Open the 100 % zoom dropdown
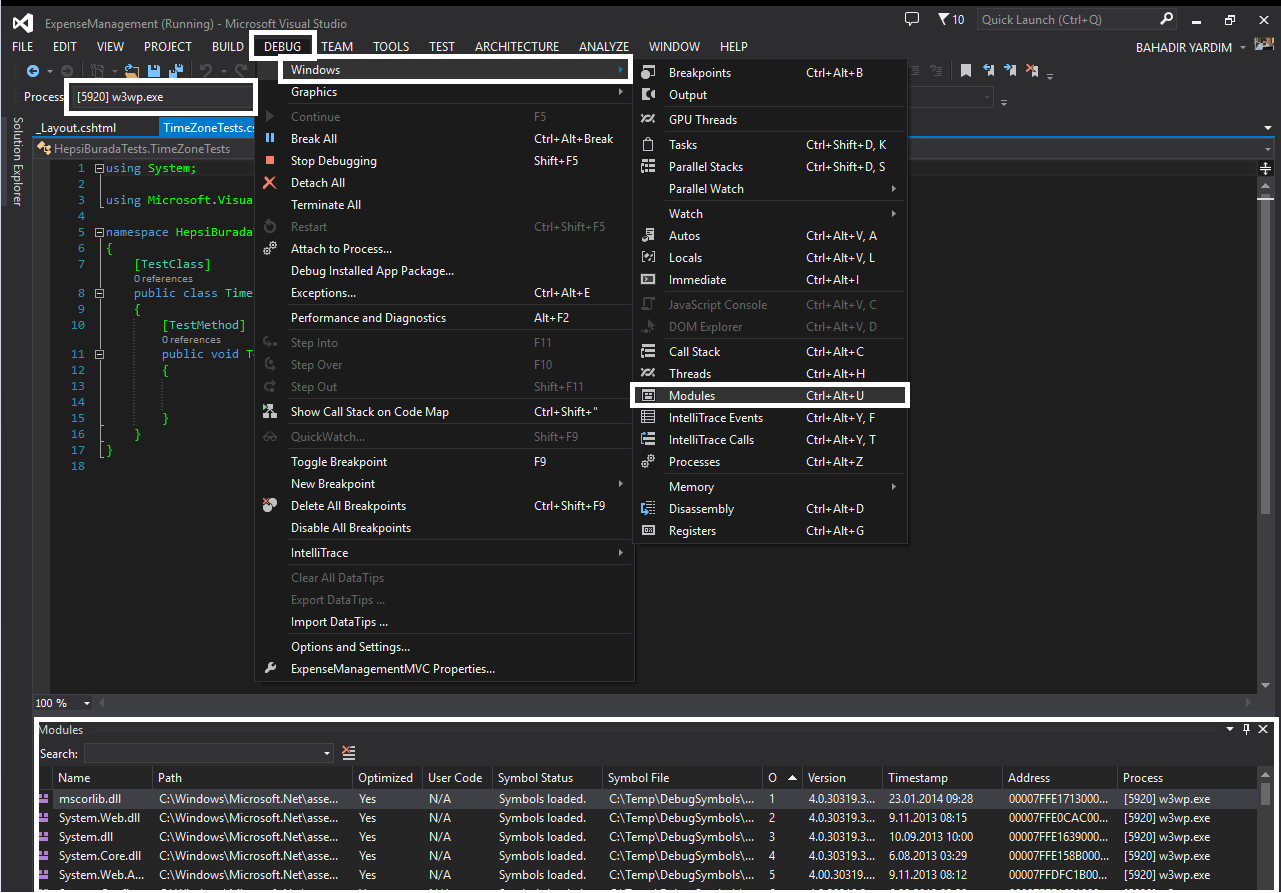The image size is (1281, 893). (x=86, y=703)
